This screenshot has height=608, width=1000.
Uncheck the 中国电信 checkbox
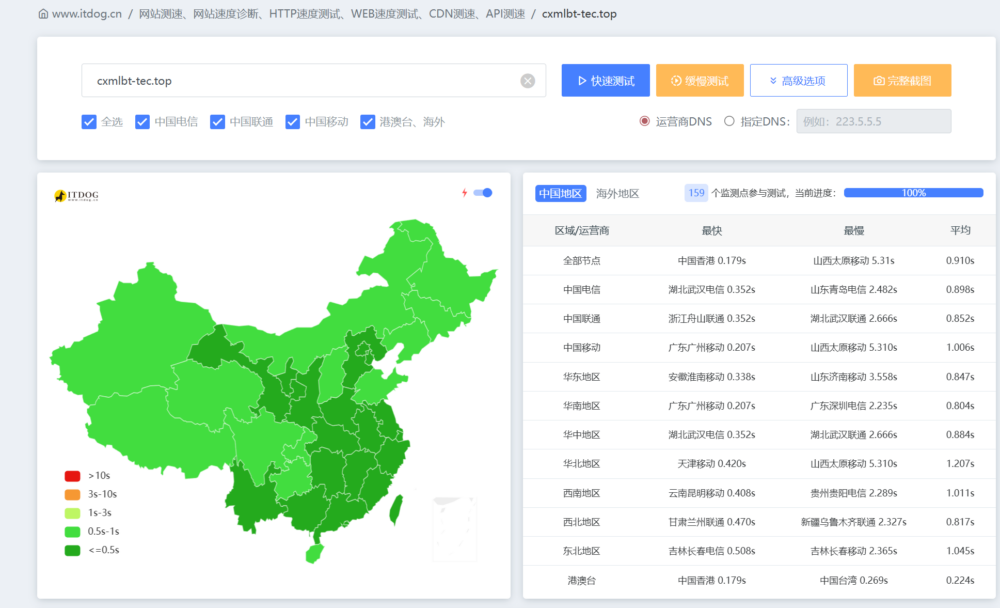[x=141, y=121]
